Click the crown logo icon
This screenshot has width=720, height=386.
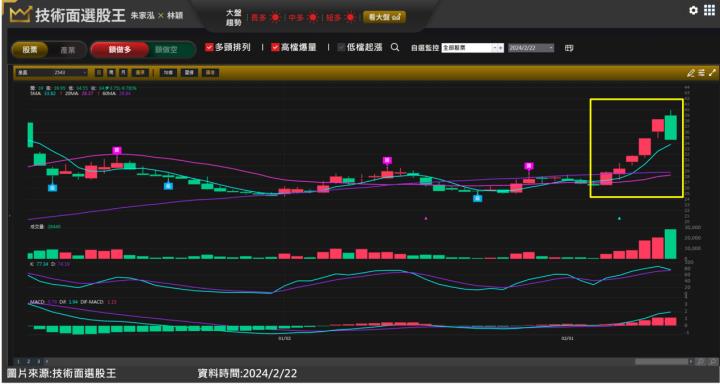[x=20, y=15]
